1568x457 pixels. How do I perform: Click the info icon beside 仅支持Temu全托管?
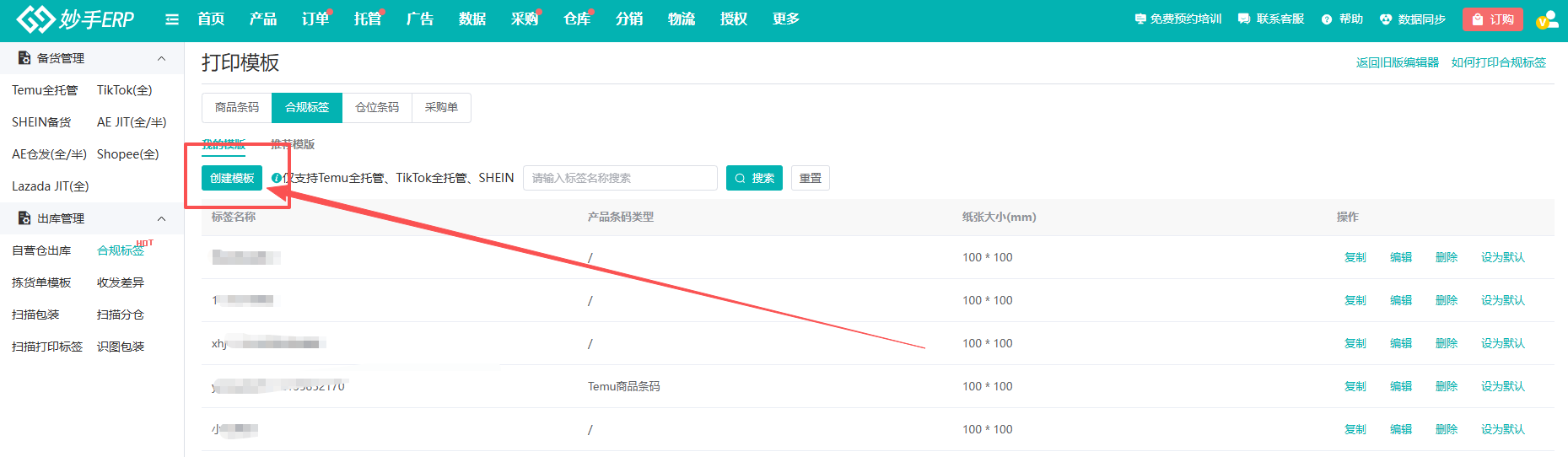click(276, 178)
